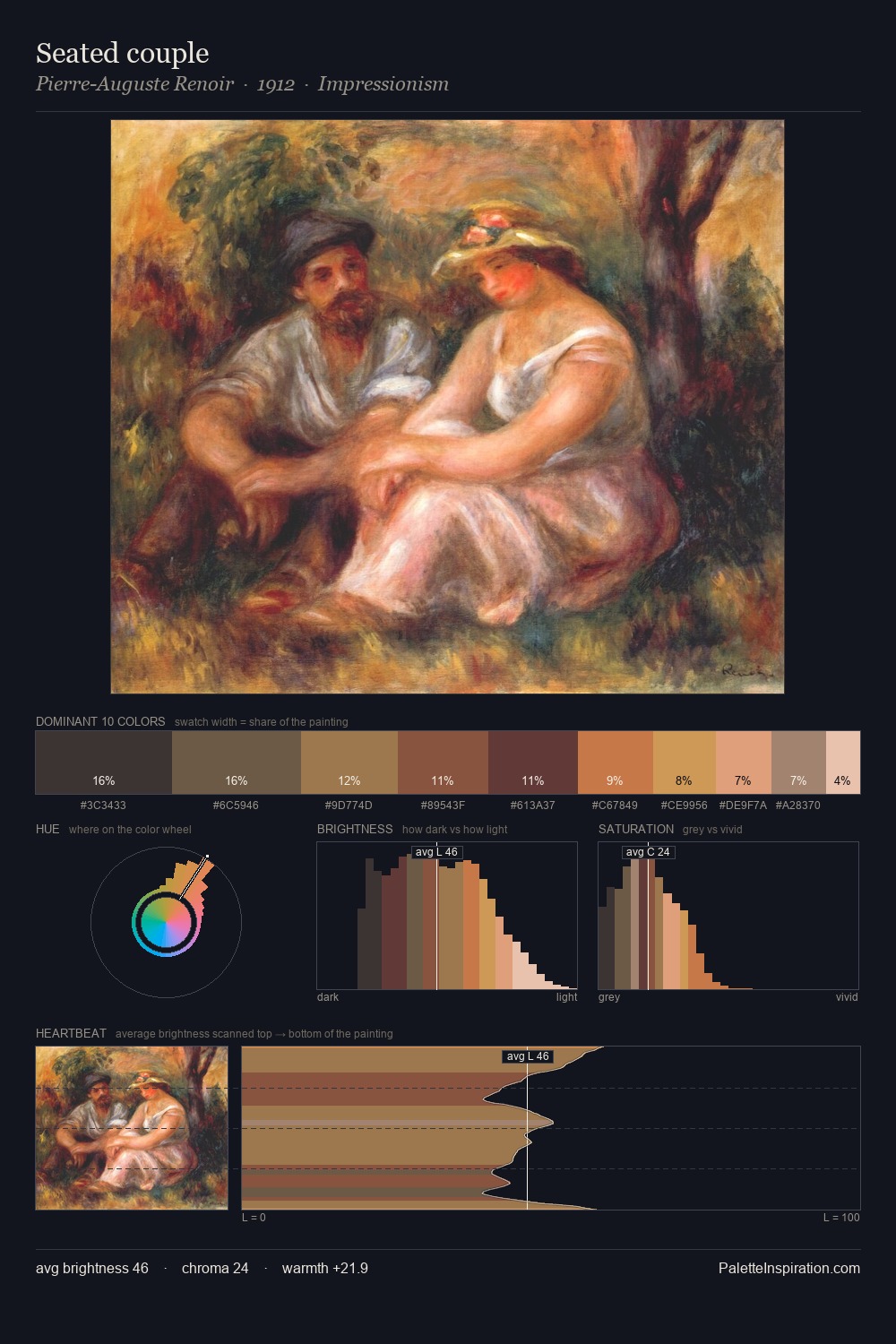Open the main Seated couple painting image
This screenshot has width=896, height=1344.
(447, 407)
